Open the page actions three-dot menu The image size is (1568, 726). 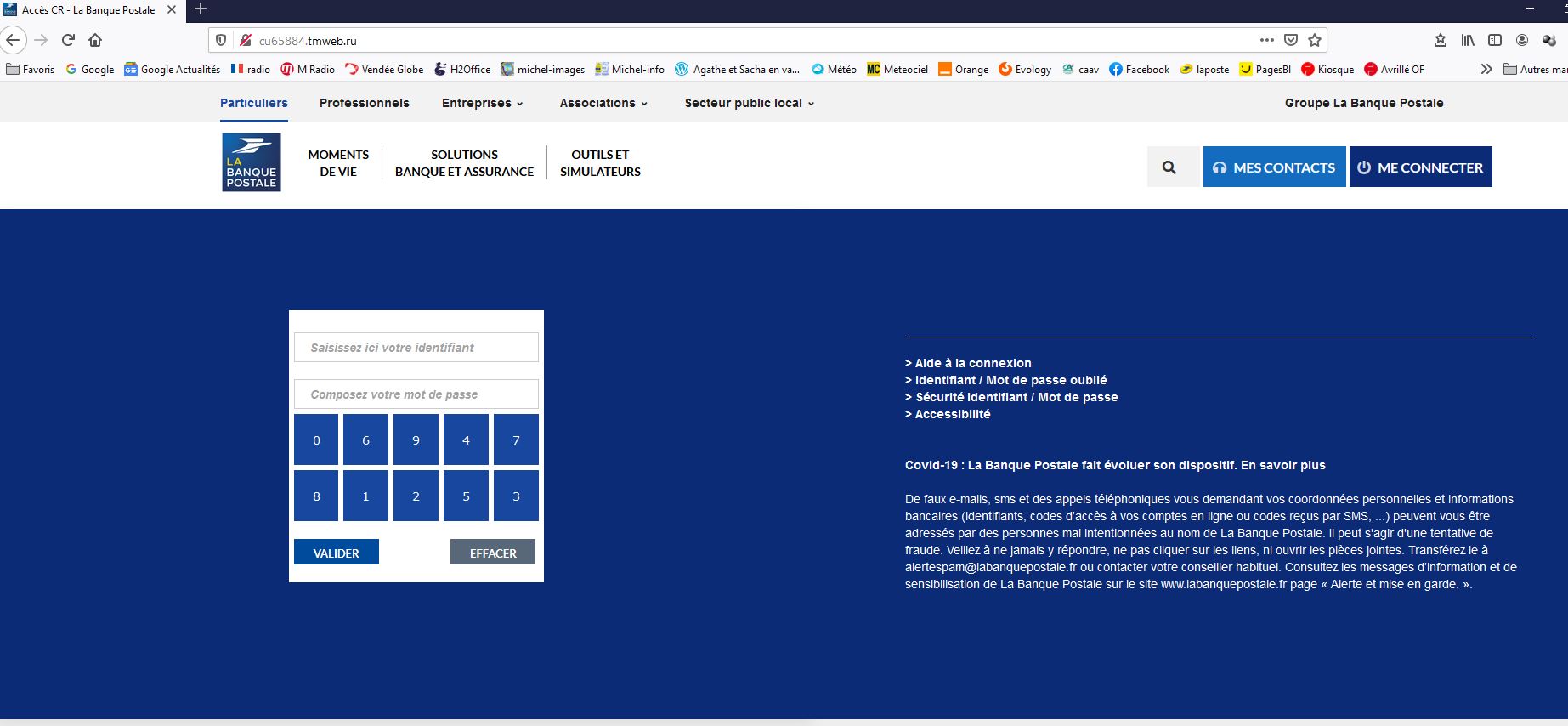[x=1266, y=40]
